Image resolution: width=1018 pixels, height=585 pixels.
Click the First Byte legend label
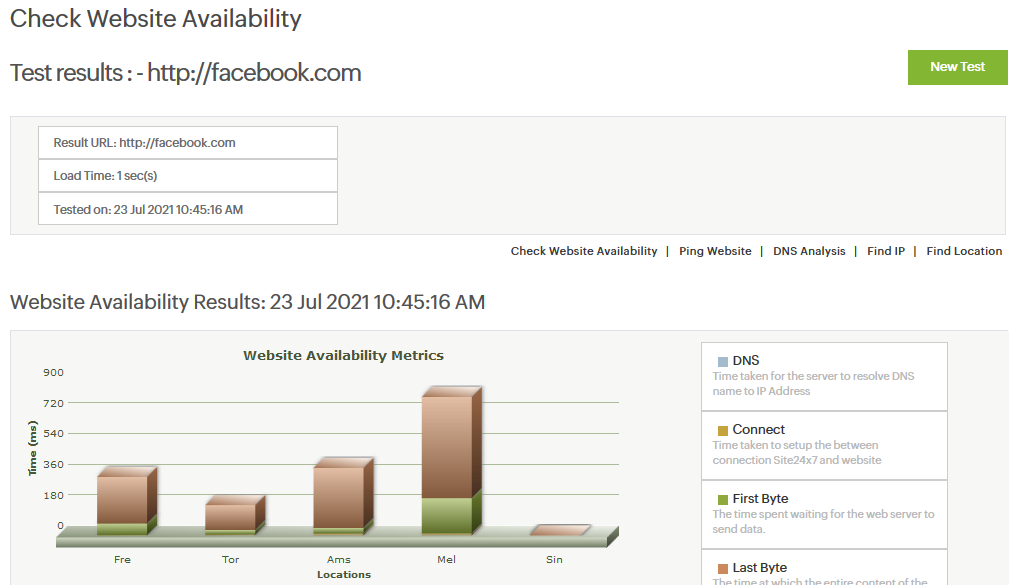click(x=760, y=499)
